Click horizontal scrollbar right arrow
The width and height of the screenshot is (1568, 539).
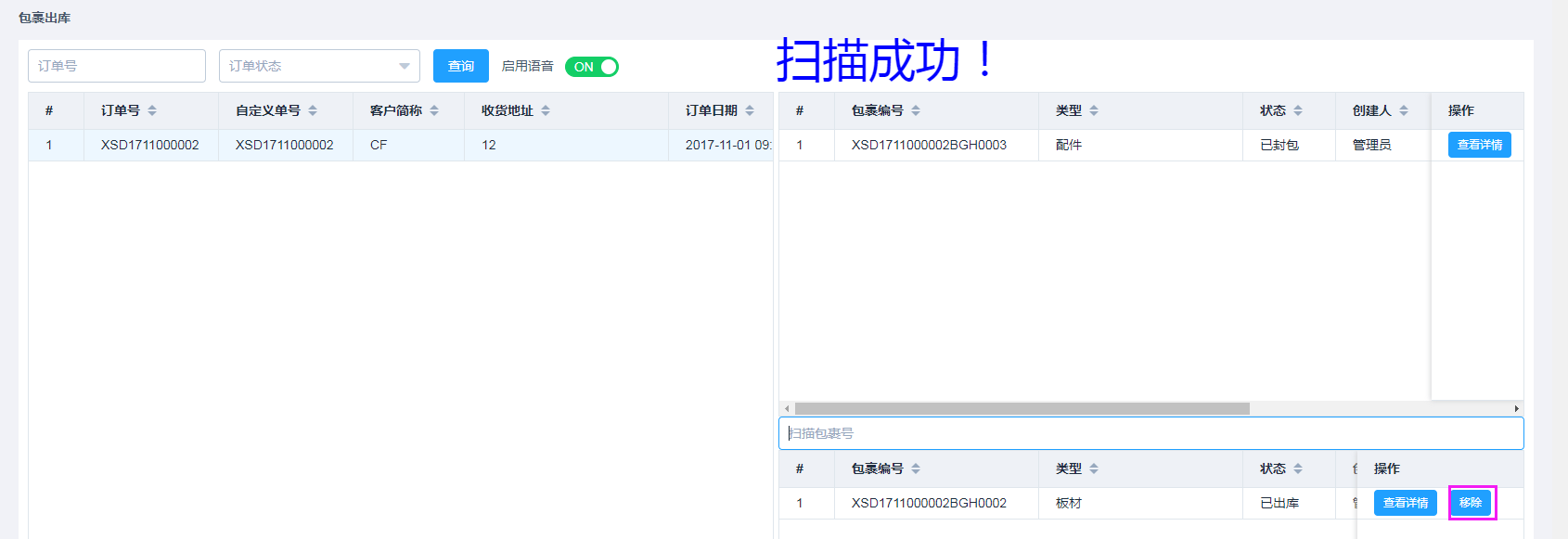[1516, 408]
